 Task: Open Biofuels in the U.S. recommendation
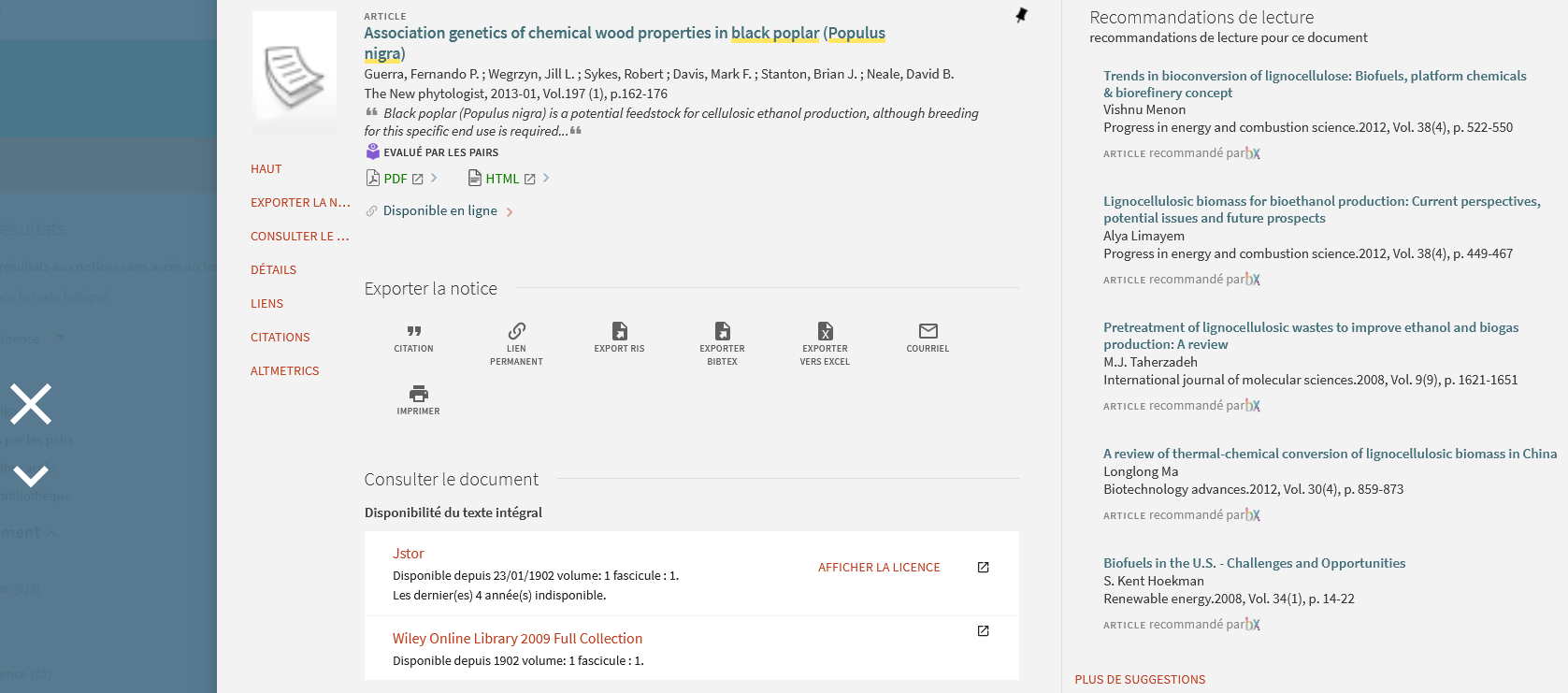tap(1254, 563)
